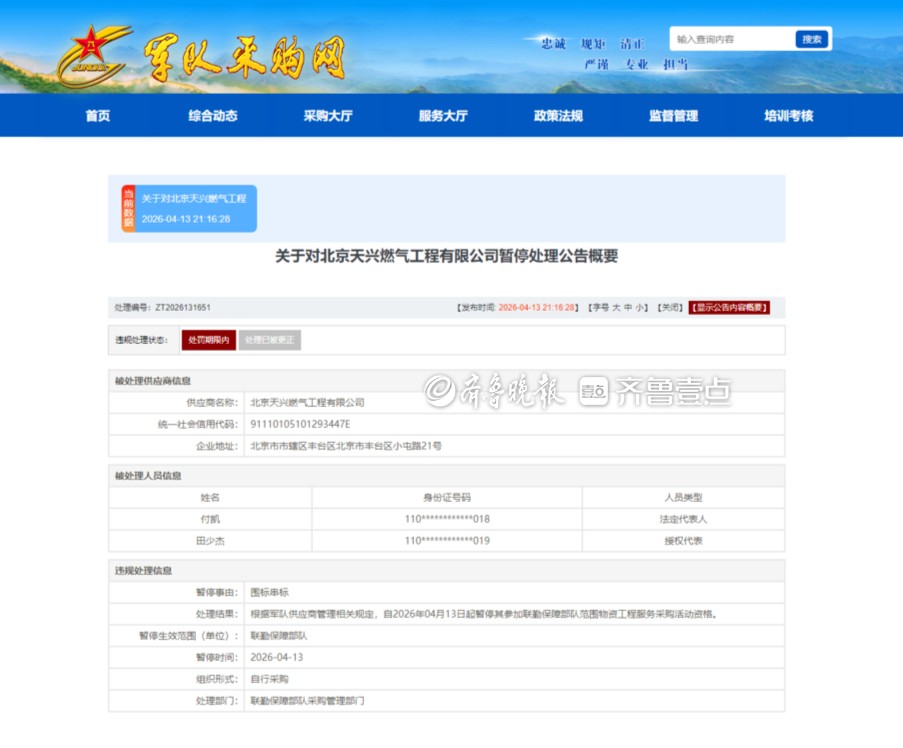Open the 采购大厅 navigation menu
Viewport: 903px width, 748px height.
click(328, 116)
